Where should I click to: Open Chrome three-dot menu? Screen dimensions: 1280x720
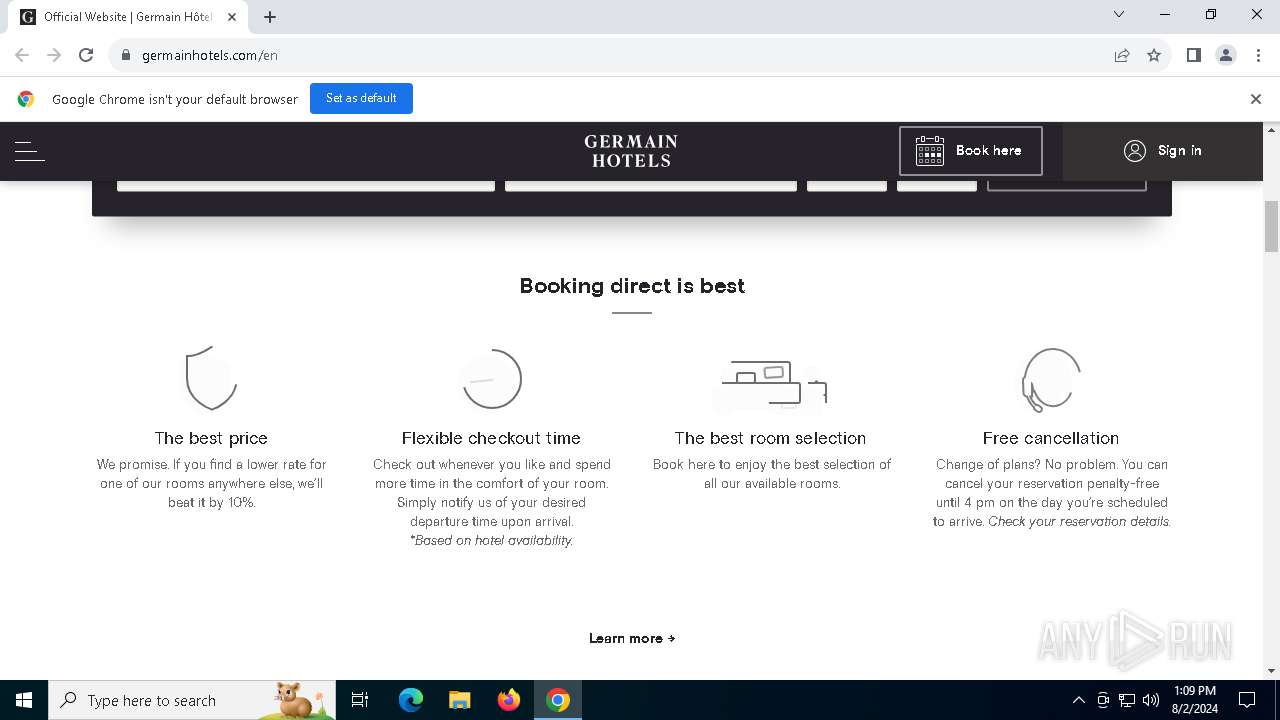pos(1258,56)
